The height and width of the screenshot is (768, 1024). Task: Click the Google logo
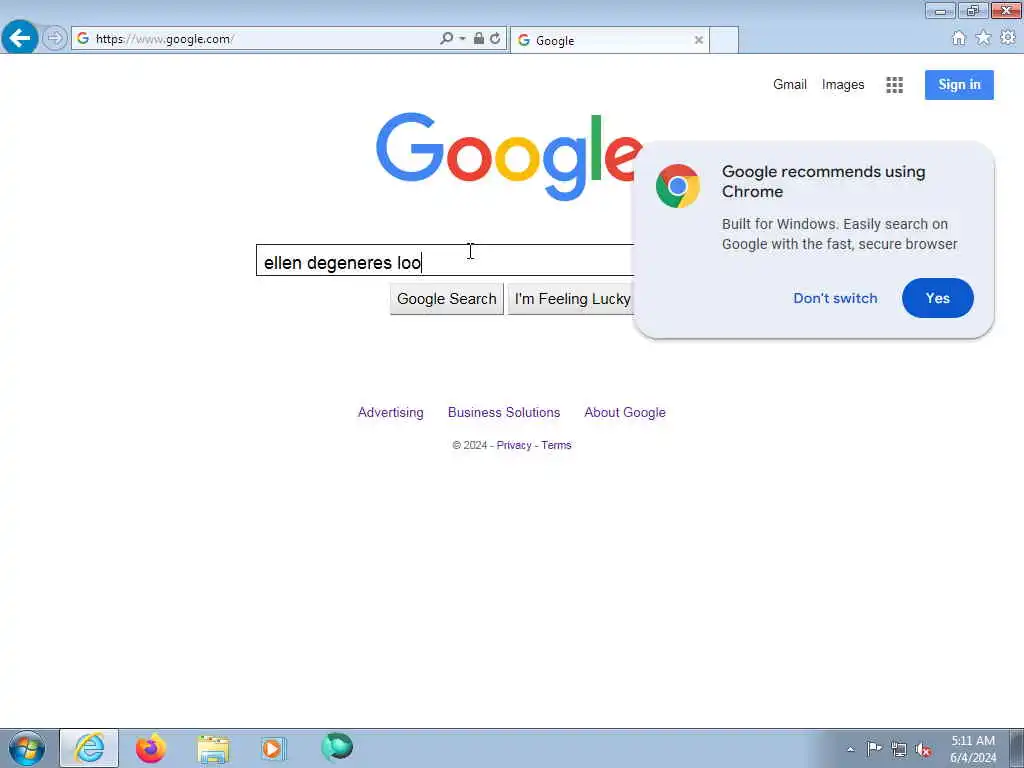[509, 157]
